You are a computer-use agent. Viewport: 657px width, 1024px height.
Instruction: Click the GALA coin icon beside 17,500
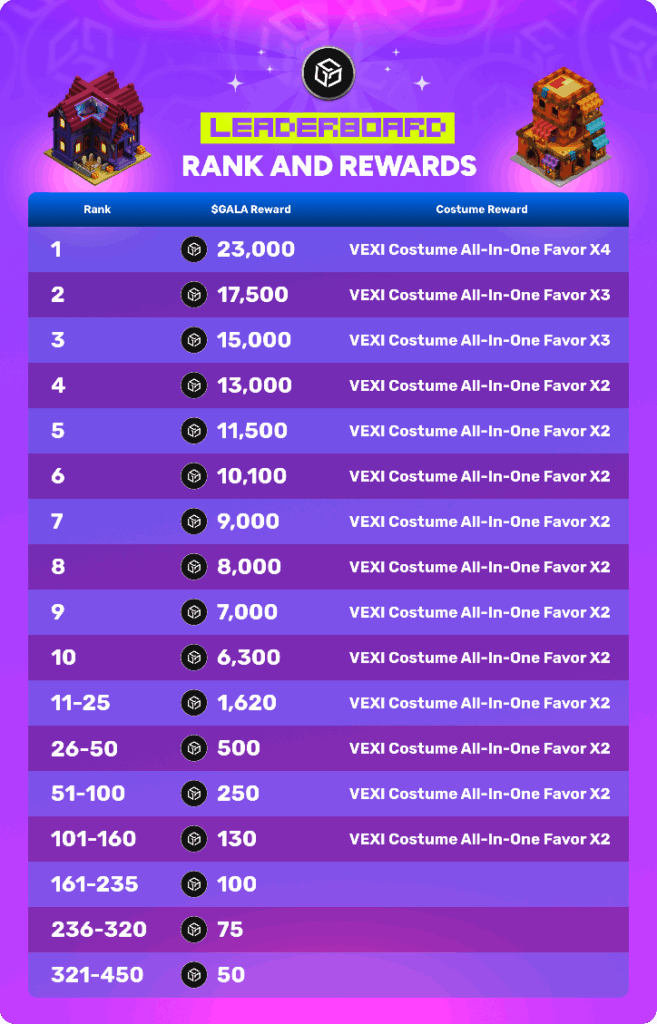coord(194,295)
